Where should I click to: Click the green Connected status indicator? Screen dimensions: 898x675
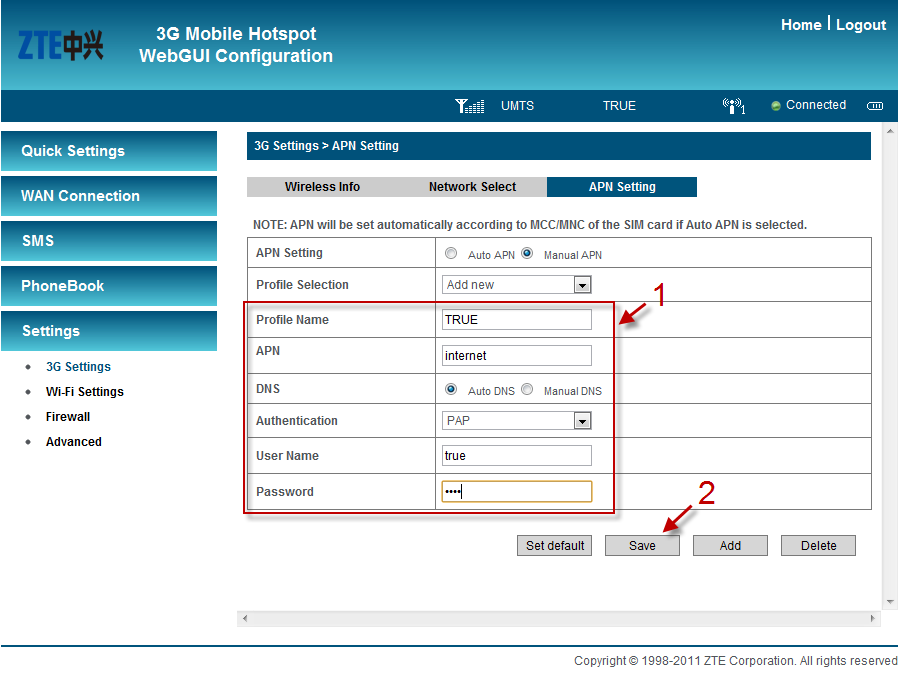(x=776, y=106)
